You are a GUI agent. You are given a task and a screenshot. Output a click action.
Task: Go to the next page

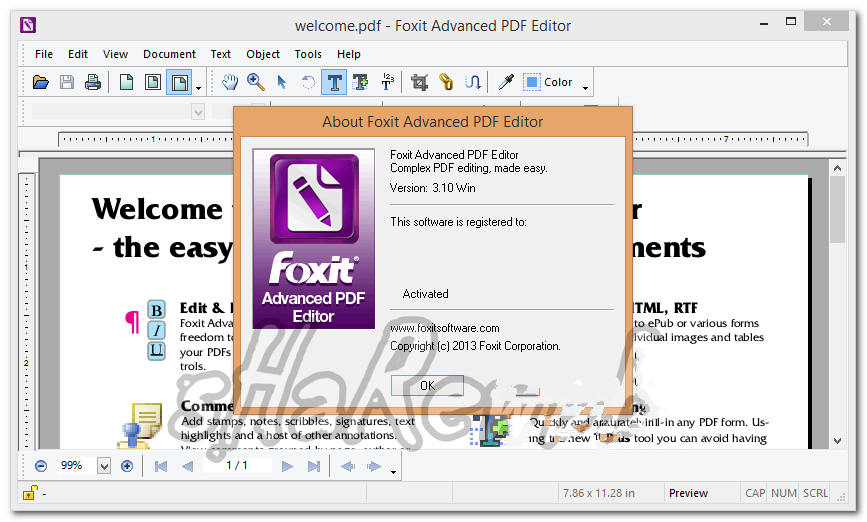pyautogui.click(x=287, y=466)
